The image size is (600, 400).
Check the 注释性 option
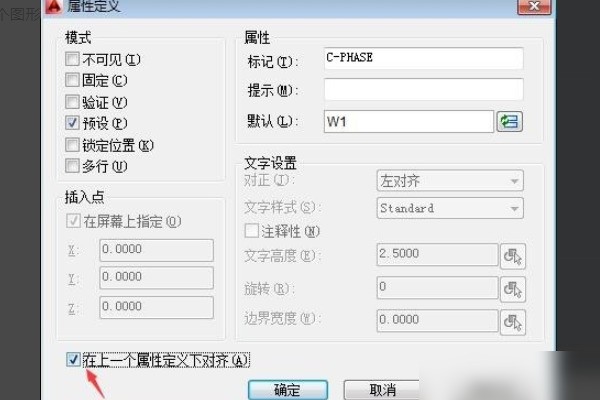click(252, 231)
